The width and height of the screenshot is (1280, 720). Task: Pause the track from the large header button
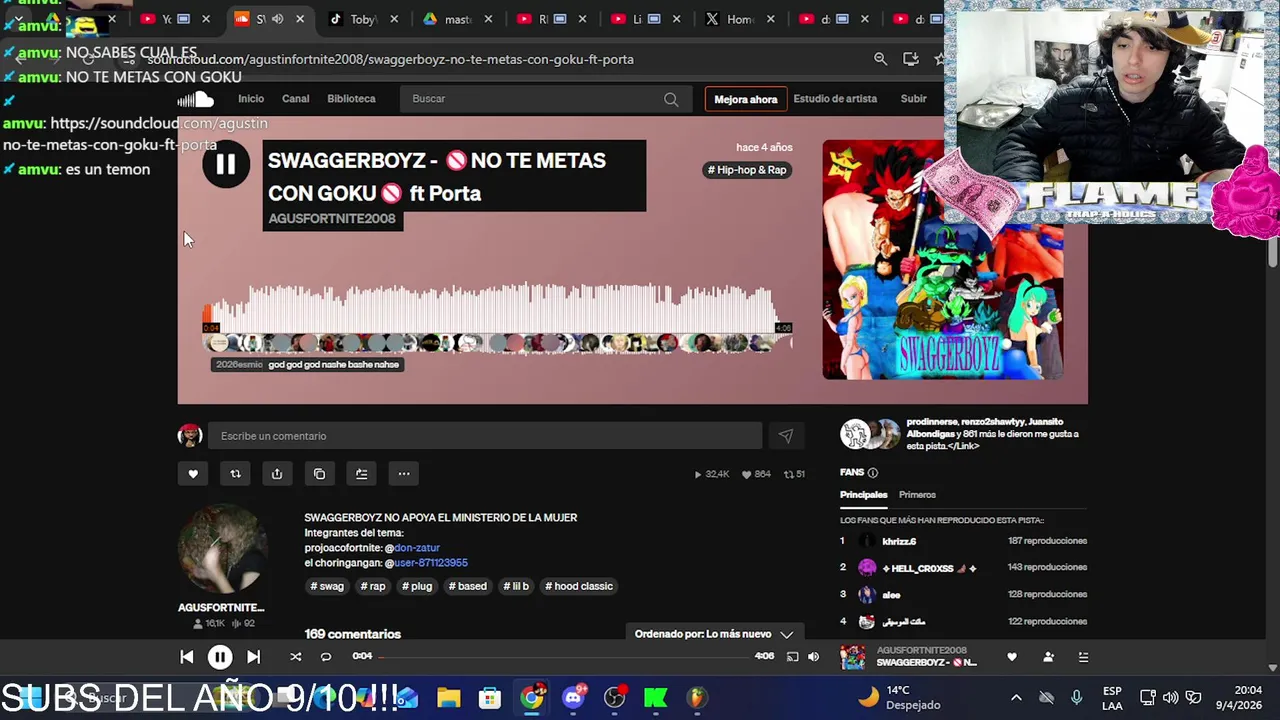pyautogui.click(x=226, y=165)
